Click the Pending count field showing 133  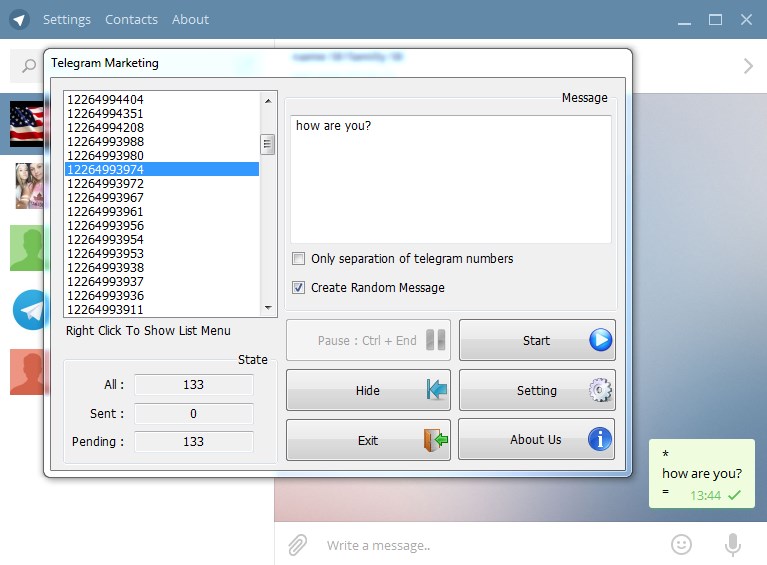point(194,441)
